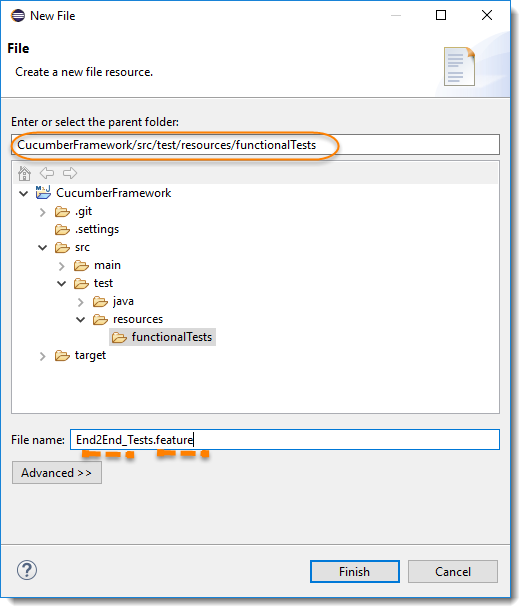Click the Eclipse logo in title bar
Screen dimensions: 526x613
[x=18, y=16]
